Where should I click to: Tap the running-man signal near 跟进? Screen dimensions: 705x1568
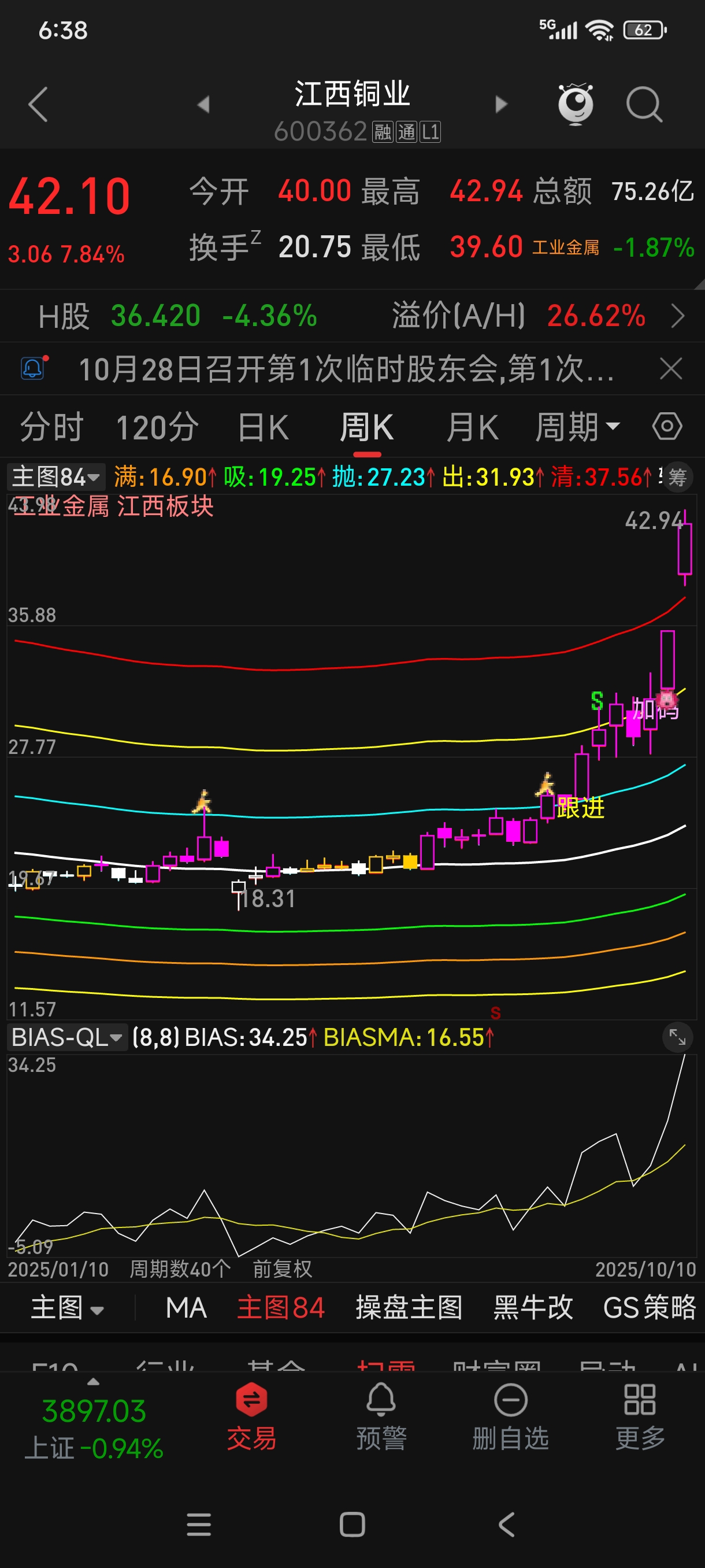tap(545, 784)
